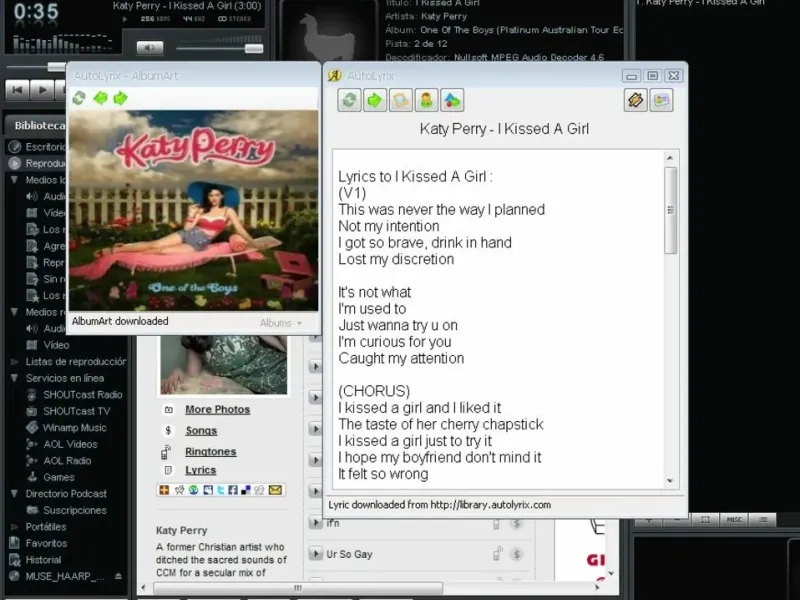
Task: Click Winamp previous track button
Action: [17, 90]
